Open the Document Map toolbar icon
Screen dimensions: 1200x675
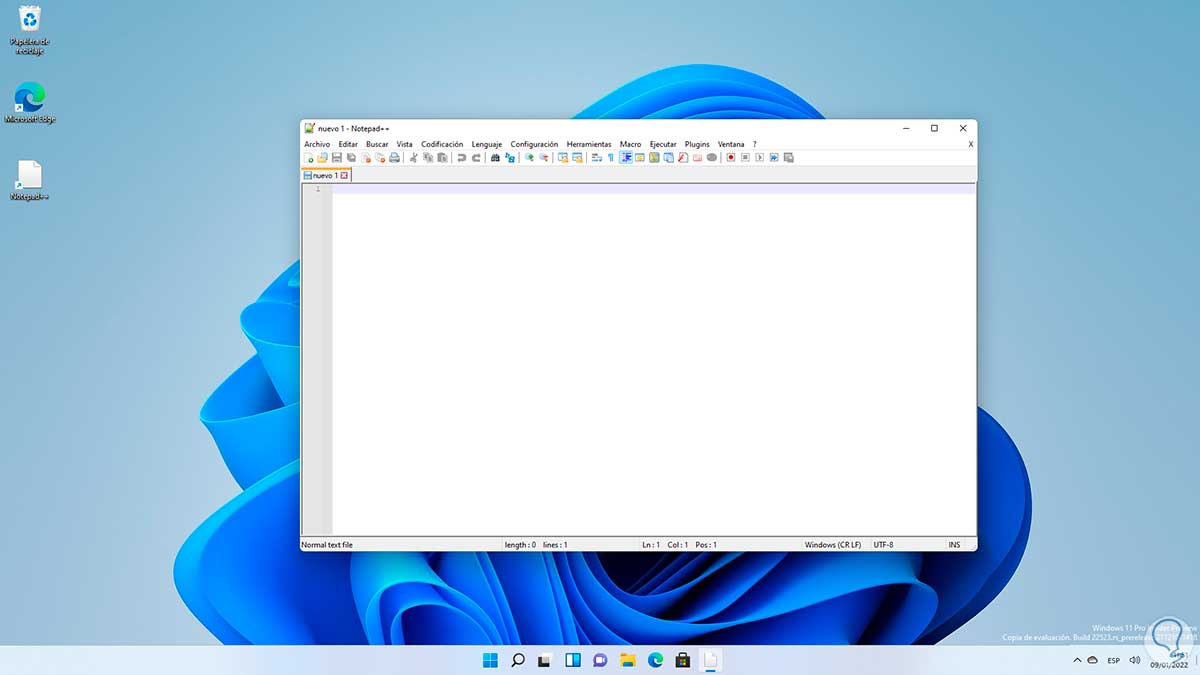point(654,158)
